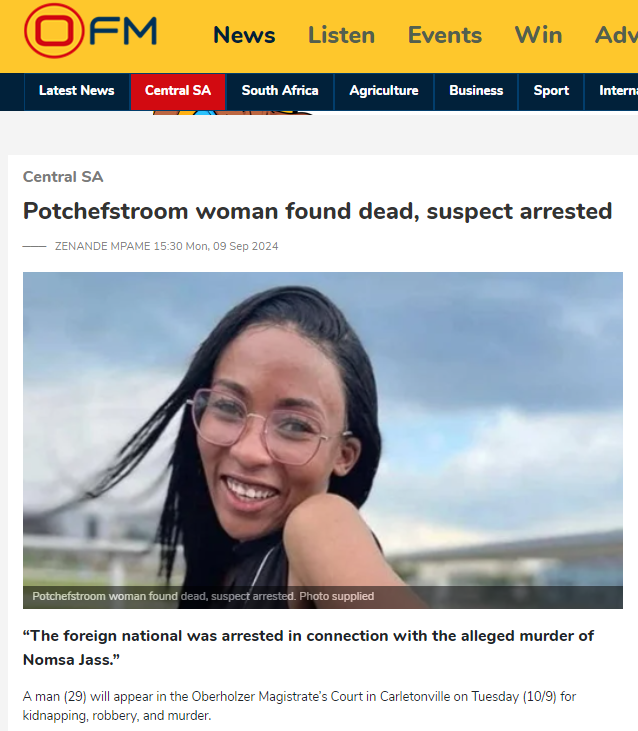Open the Sport news section
Viewport: 638px width, 731px height.
[x=551, y=91]
